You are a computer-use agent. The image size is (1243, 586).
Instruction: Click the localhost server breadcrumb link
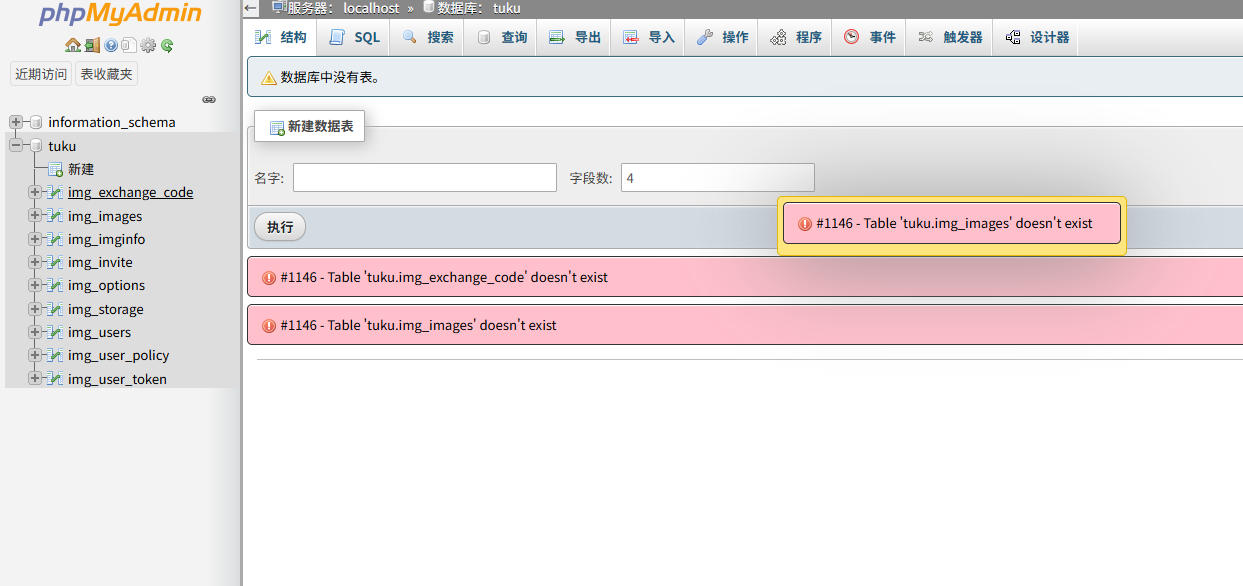click(371, 8)
